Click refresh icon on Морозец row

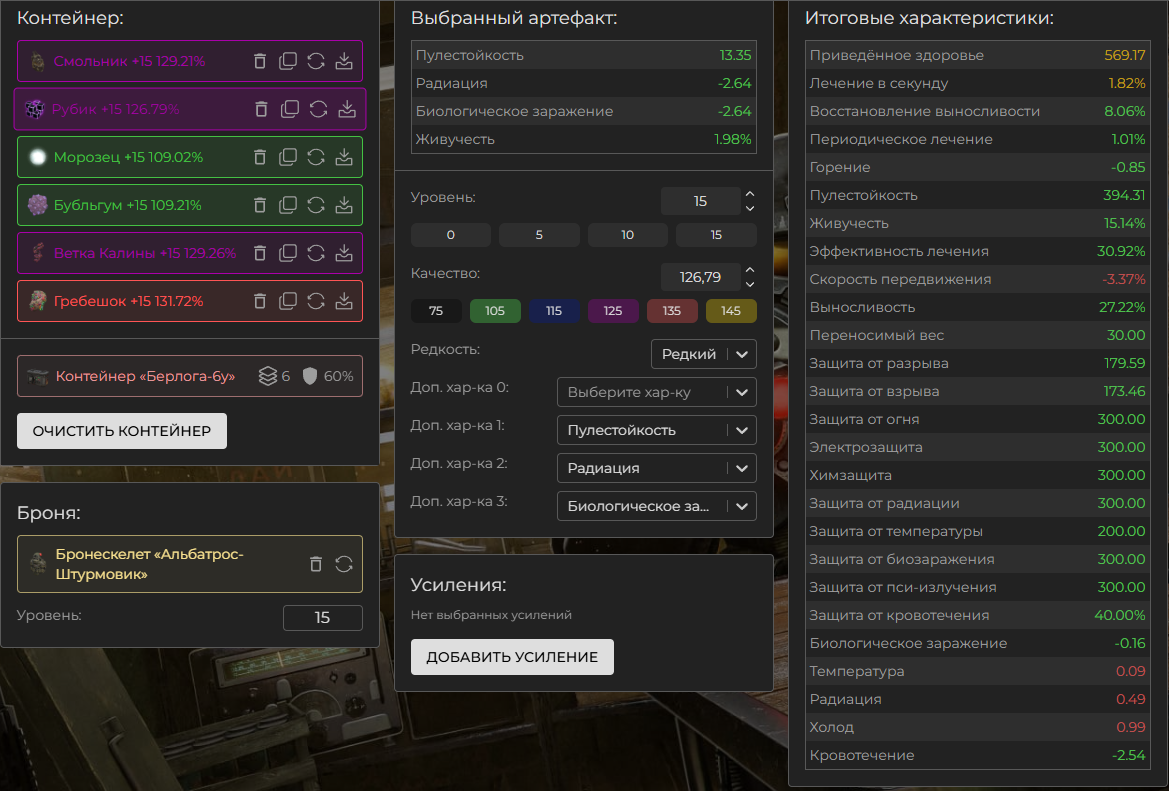316,157
